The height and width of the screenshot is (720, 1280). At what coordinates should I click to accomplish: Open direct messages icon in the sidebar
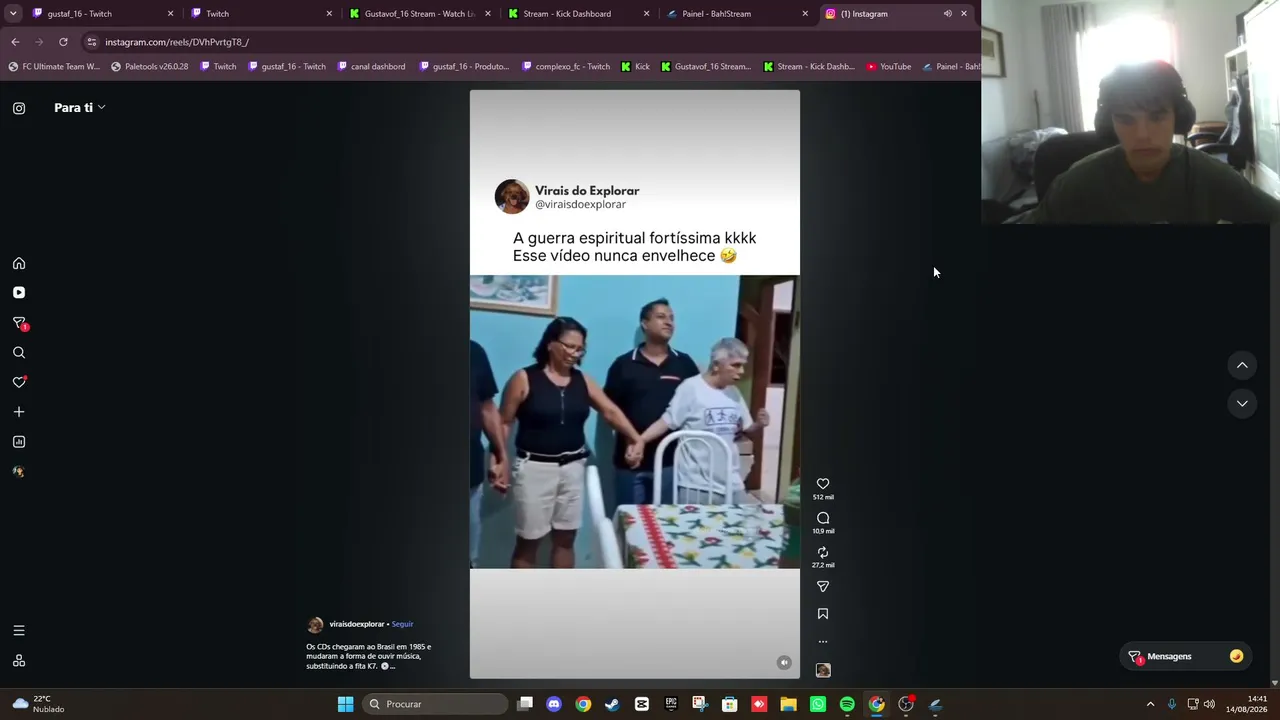click(19, 323)
